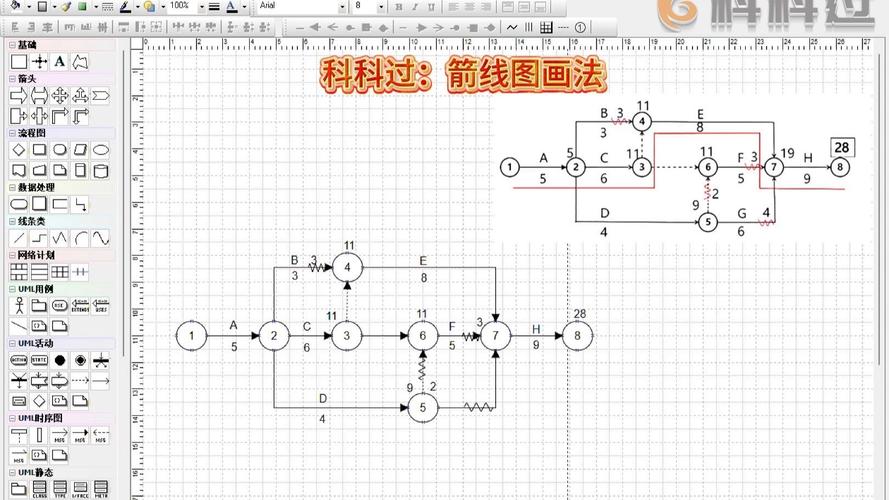The height and width of the screenshot is (500, 889).
Task: Select the UML ACTION shape
Action: (x=19, y=361)
